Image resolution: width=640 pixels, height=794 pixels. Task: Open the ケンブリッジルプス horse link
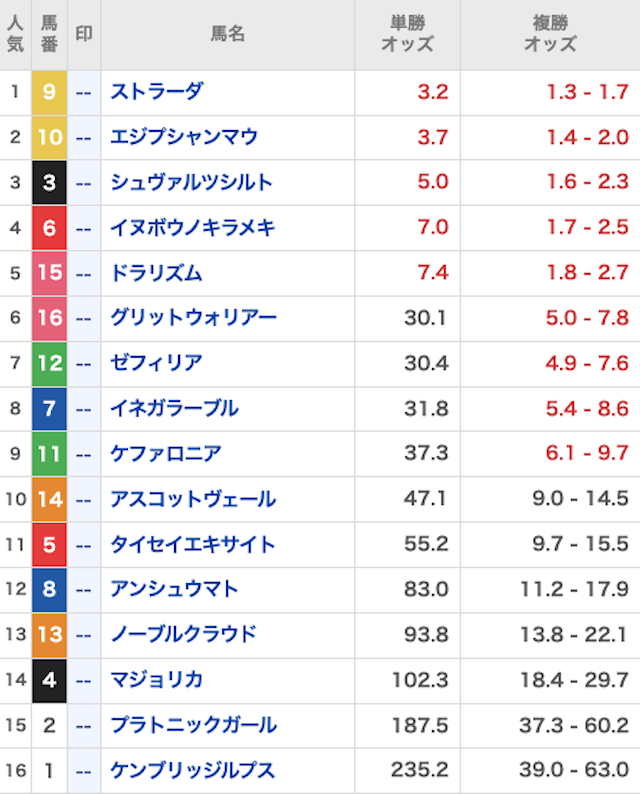click(192, 771)
